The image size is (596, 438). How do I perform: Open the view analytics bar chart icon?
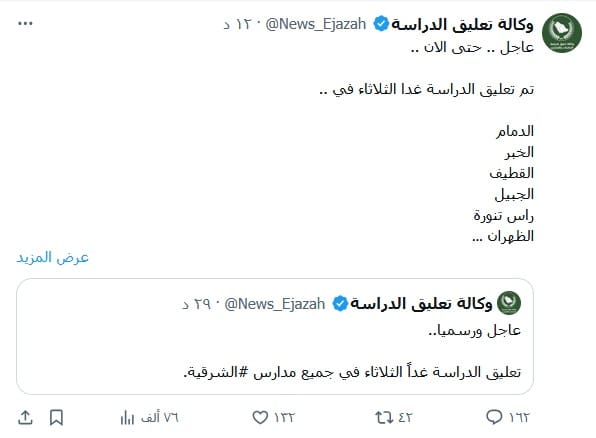127,417
